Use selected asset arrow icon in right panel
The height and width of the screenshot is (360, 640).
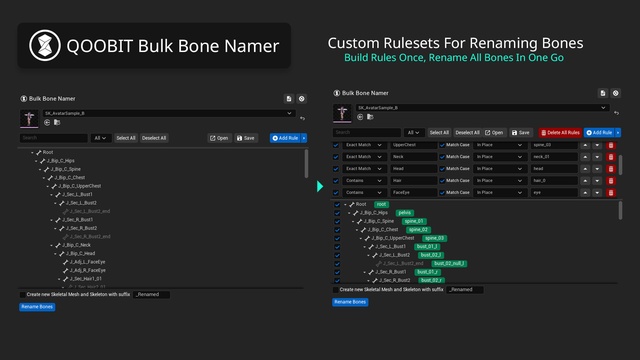360,117
